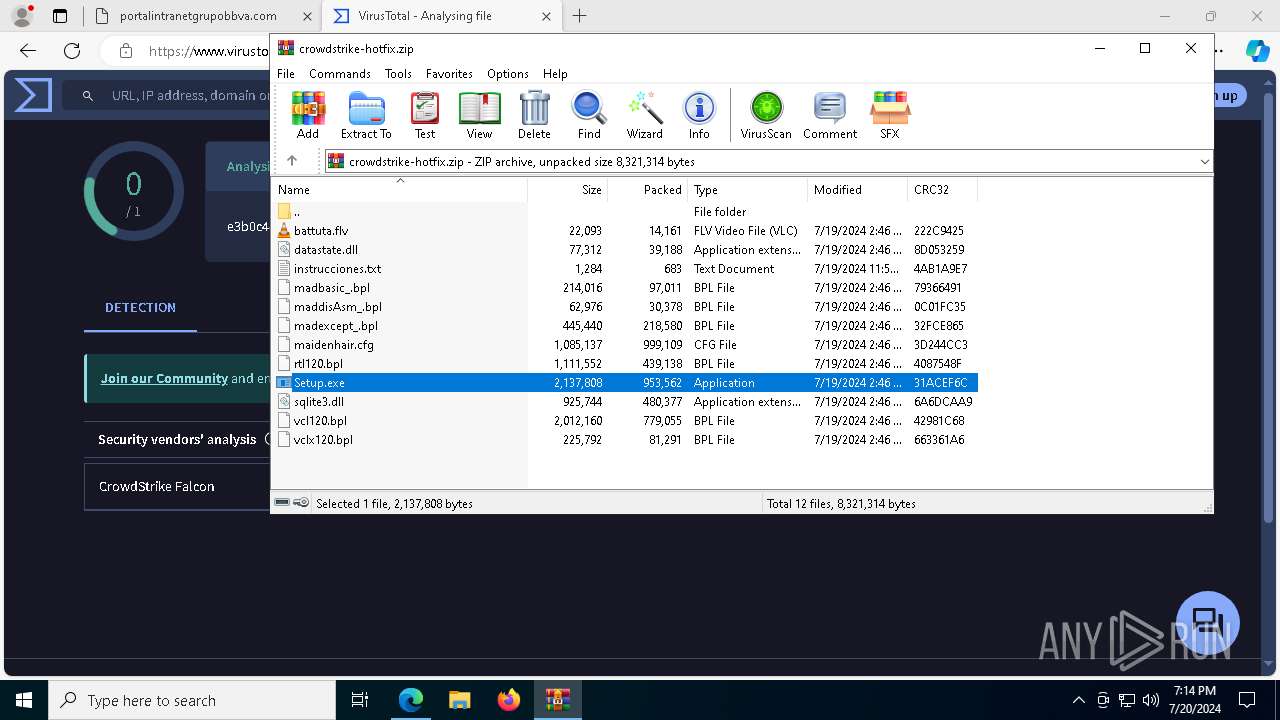Image resolution: width=1280 pixels, height=720 pixels.
Task: Switch to the portalintranetgrupobbva.com browser tab
Action: tap(203, 16)
